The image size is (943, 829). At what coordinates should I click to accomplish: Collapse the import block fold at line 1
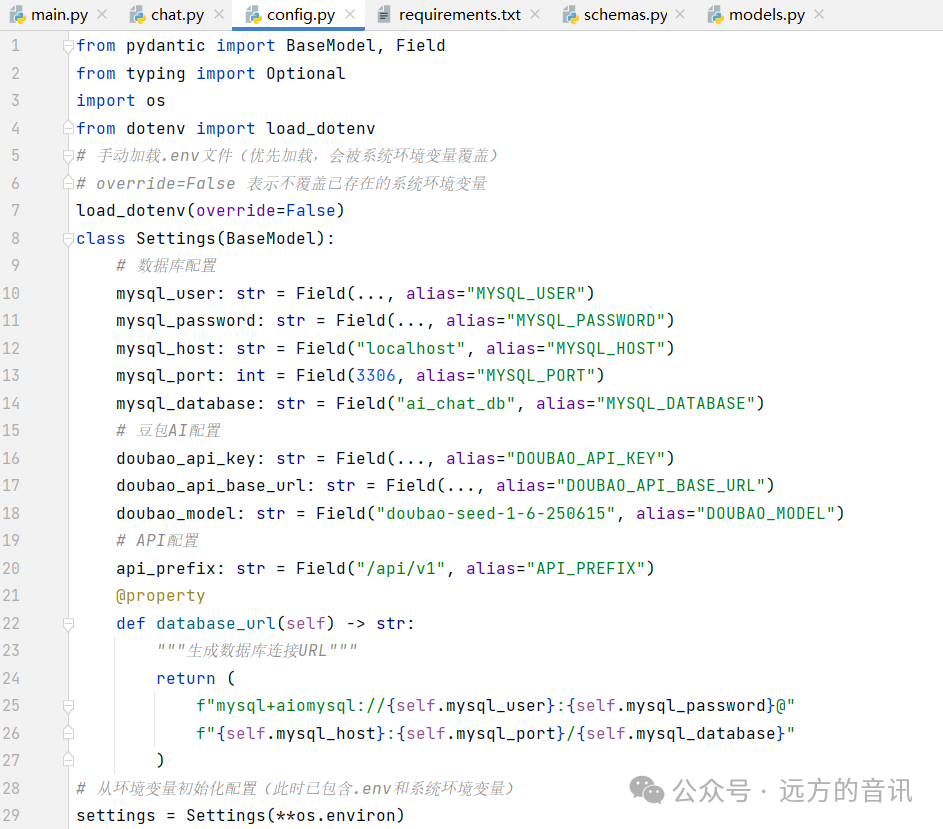point(69,46)
